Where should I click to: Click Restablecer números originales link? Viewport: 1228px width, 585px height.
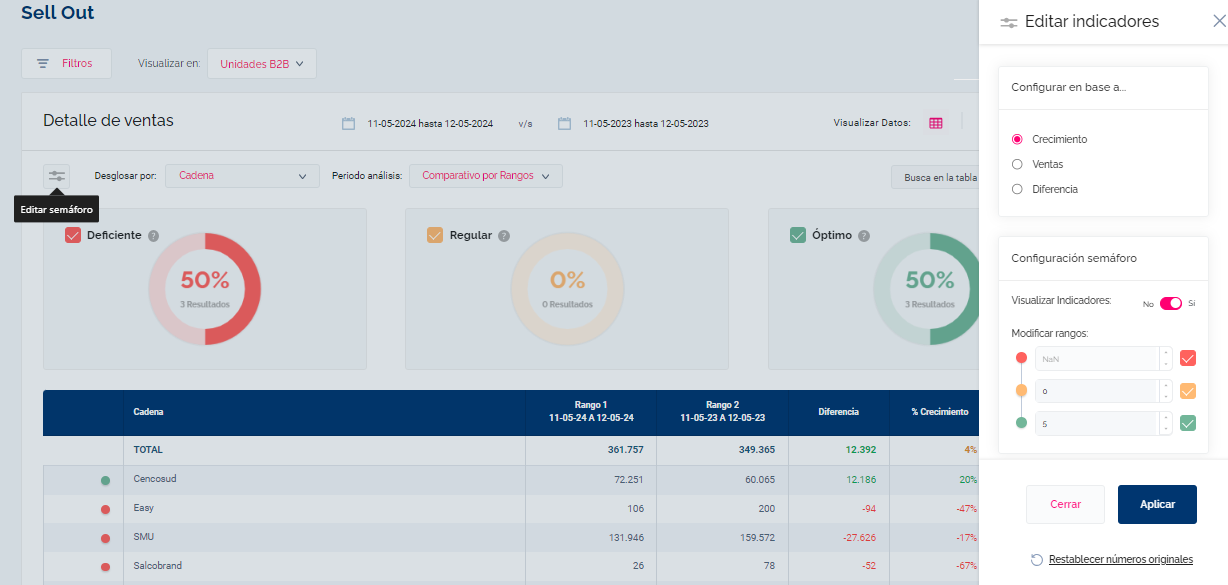click(x=1120, y=559)
